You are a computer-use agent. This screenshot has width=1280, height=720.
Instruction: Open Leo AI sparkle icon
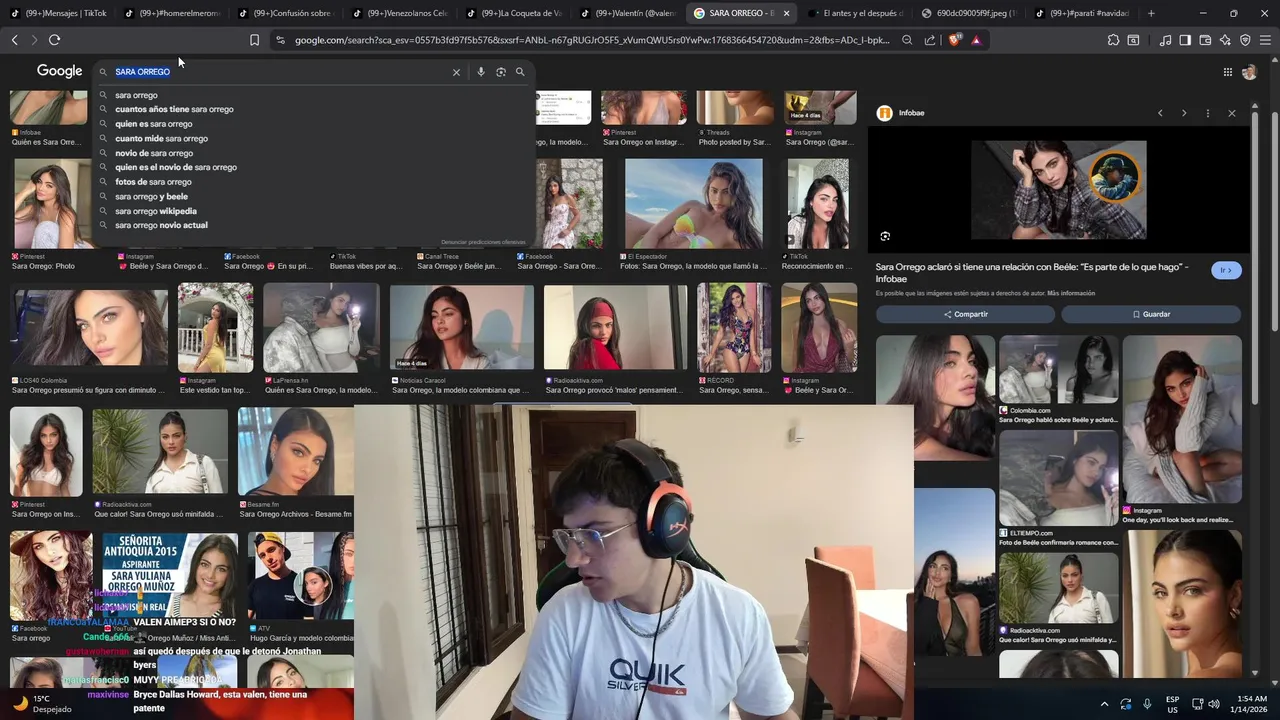[1225, 40]
